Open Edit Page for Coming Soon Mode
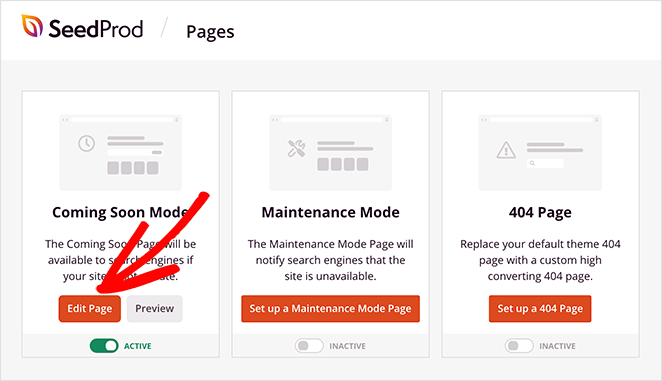The width and height of the screenshot is (662, 381). click(x=90, y=309)
